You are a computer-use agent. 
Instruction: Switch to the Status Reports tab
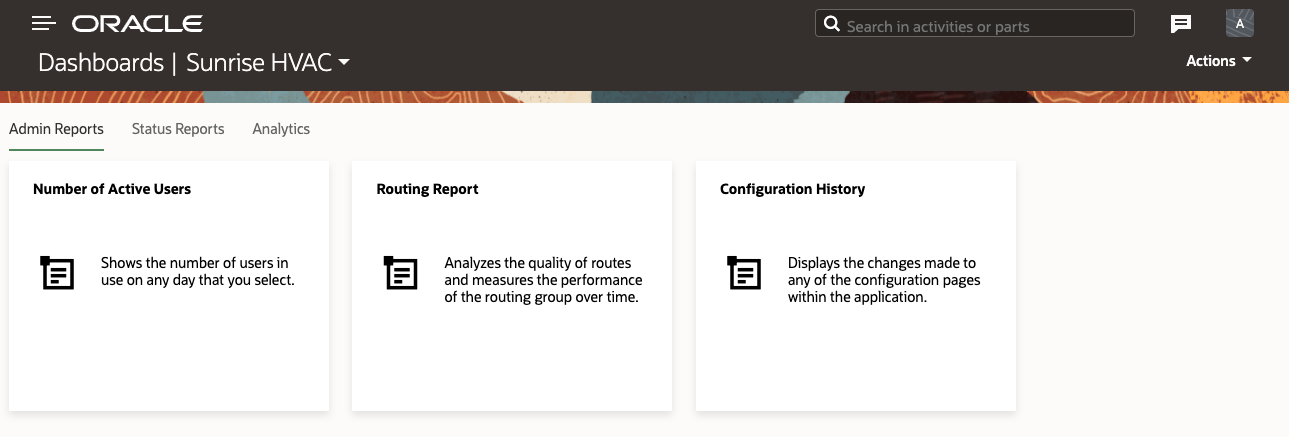tap(178, 129)
